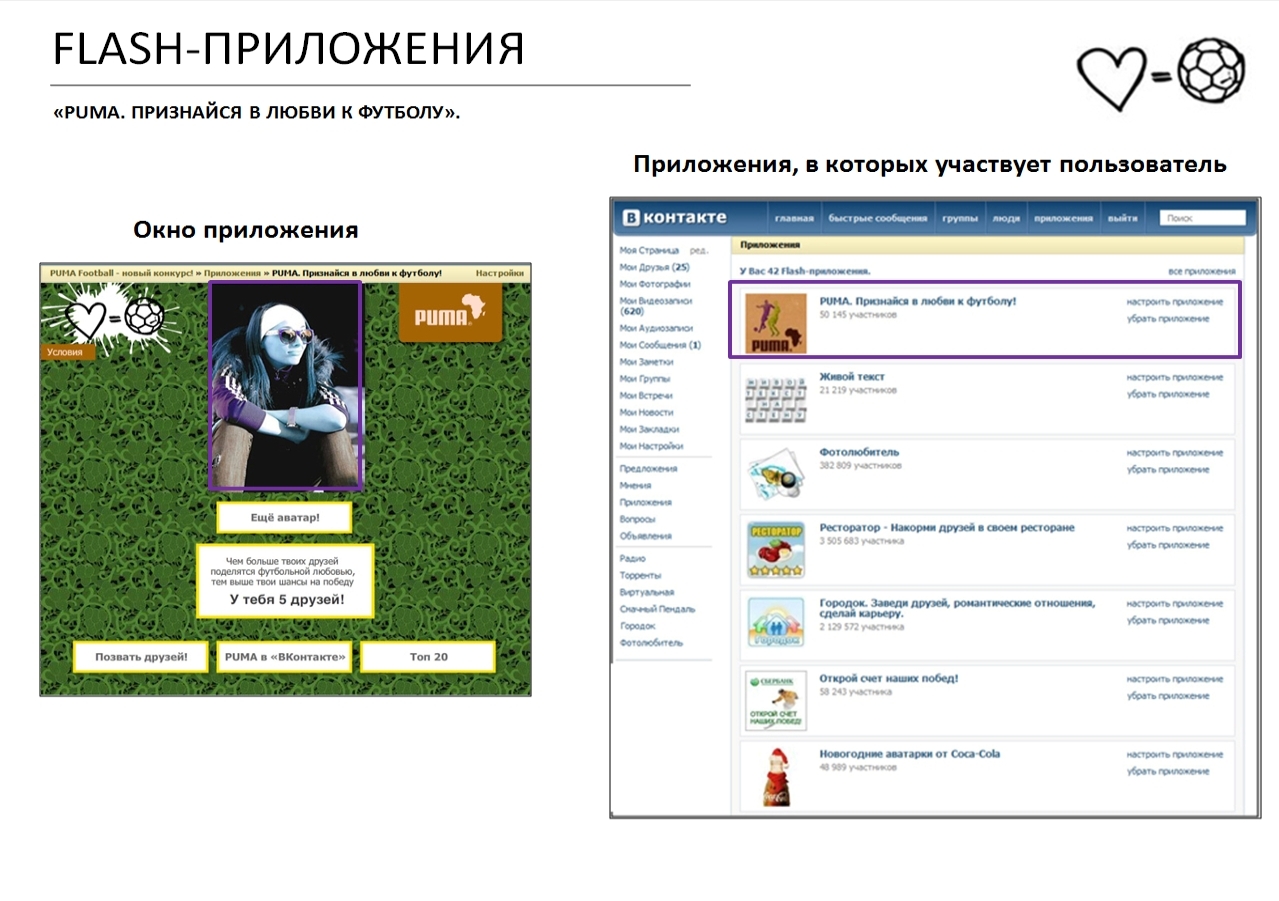
Task: Open Мои Друзья in the sidebar
Action: (x=654, y=267)
